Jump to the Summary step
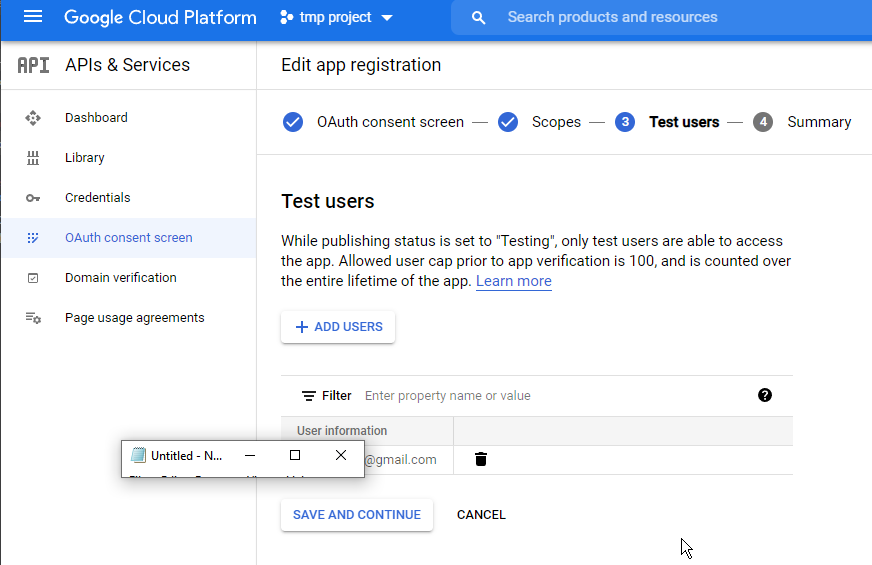This screenshot has width=872, height=565. [x=818, y=122]
